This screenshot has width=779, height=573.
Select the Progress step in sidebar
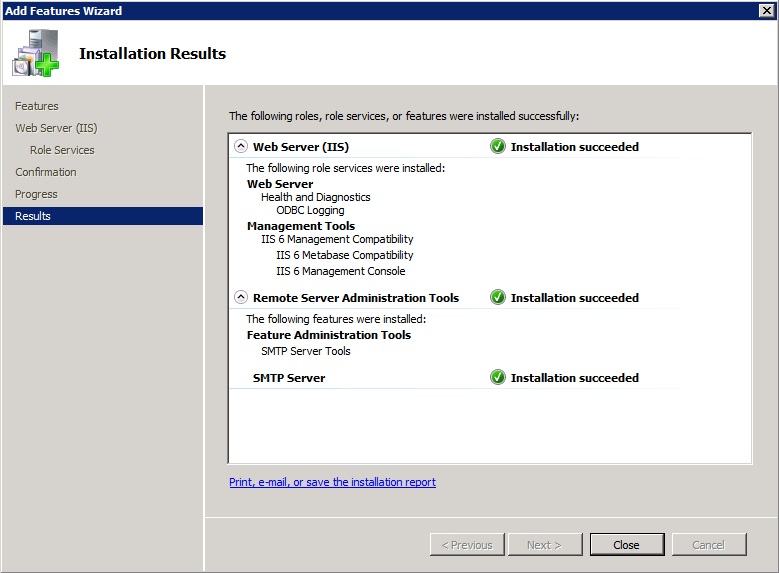coord(36,194)
